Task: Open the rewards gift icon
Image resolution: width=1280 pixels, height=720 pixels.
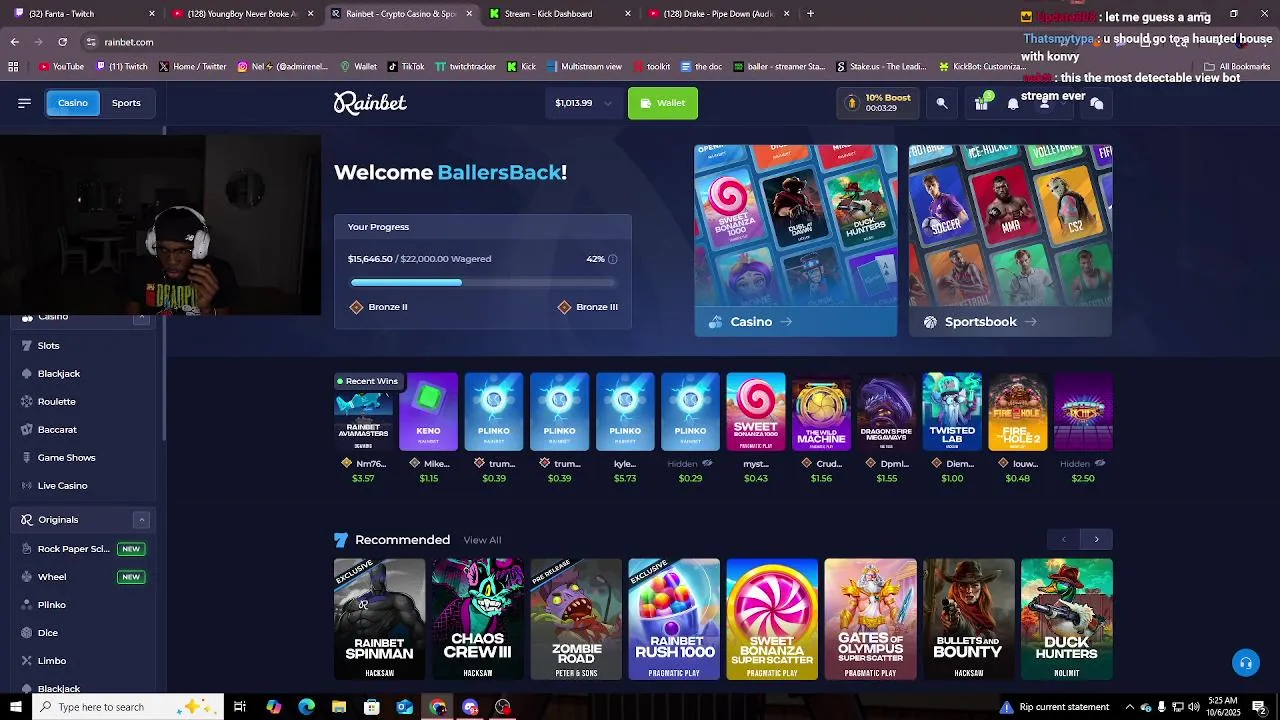Action: (x=981, y=103)
